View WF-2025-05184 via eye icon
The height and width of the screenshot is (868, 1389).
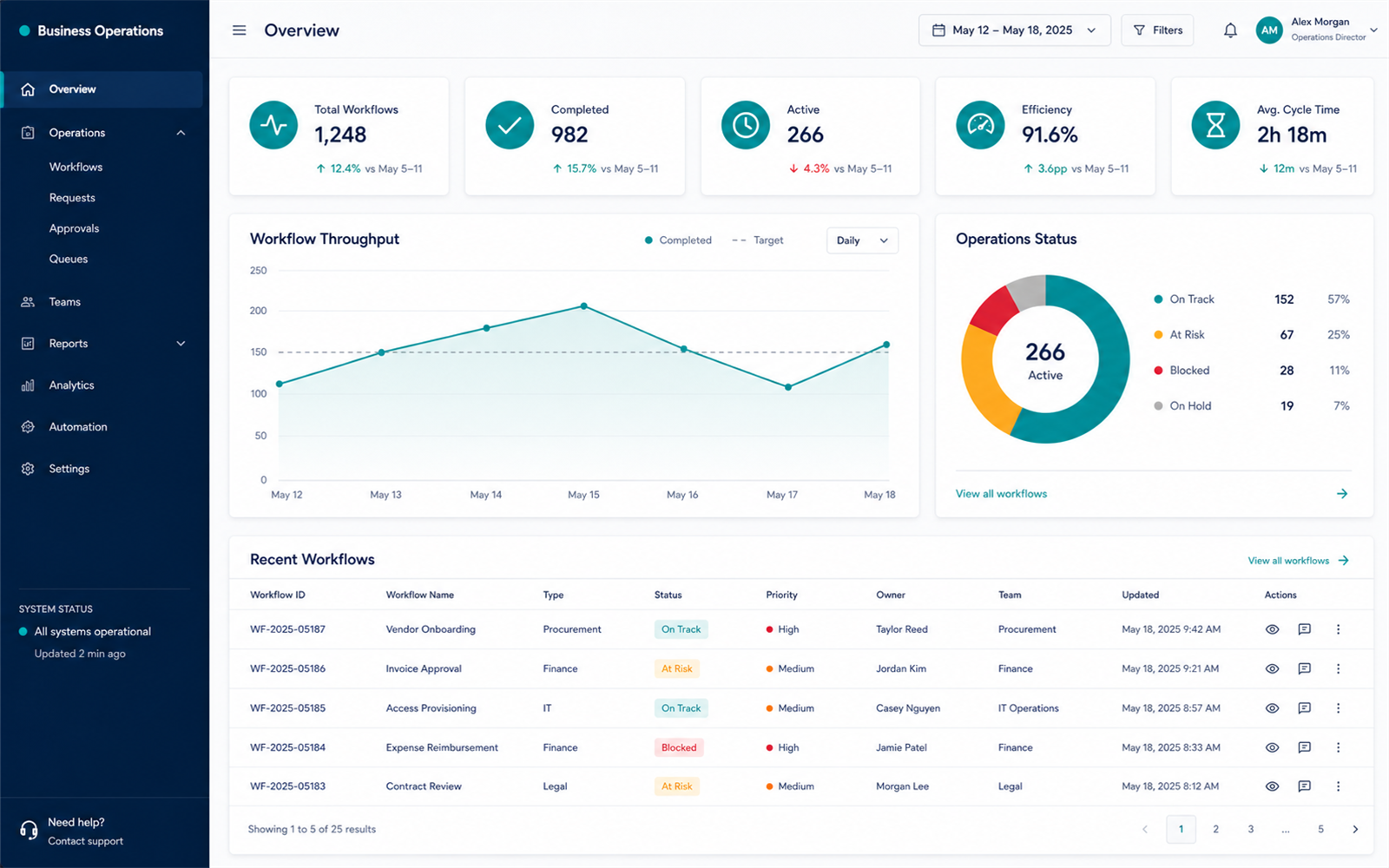(x=1272, y=747)
